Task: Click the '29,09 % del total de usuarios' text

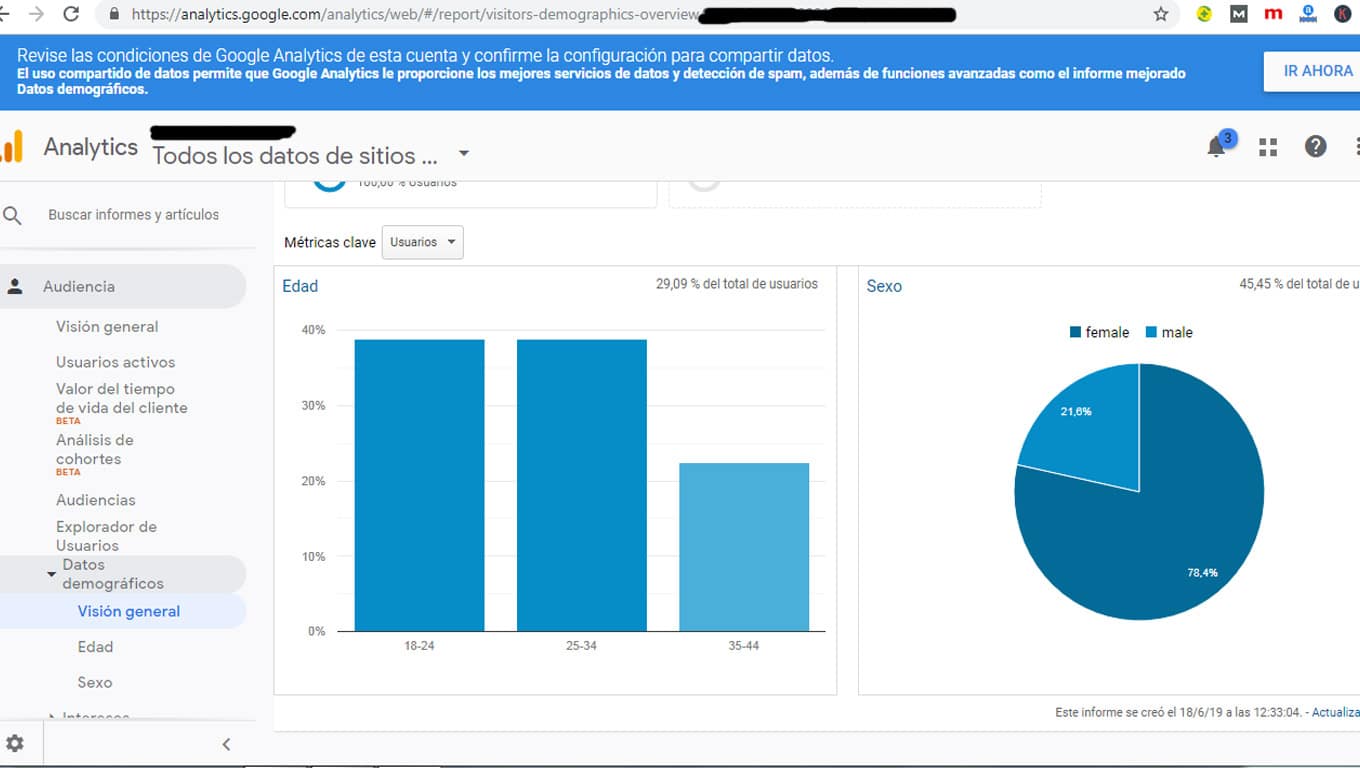Action: coord(737,284)
